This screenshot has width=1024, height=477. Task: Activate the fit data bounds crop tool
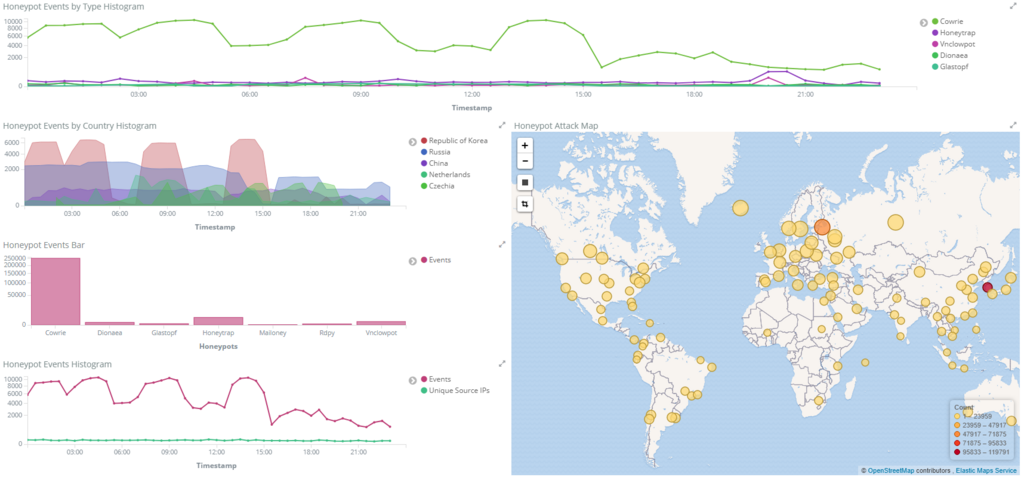[524, 204]
